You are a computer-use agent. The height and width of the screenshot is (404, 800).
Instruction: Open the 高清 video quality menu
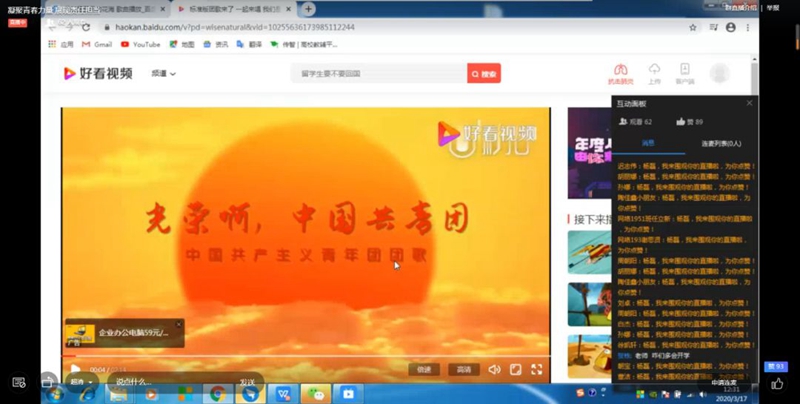pos(463,369)
